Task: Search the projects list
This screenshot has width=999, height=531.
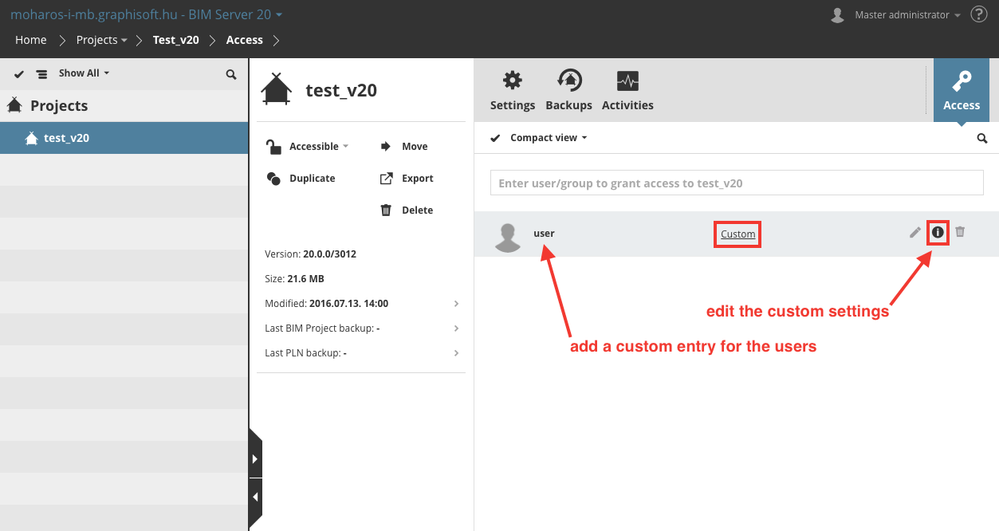Action: click(231, 75)
